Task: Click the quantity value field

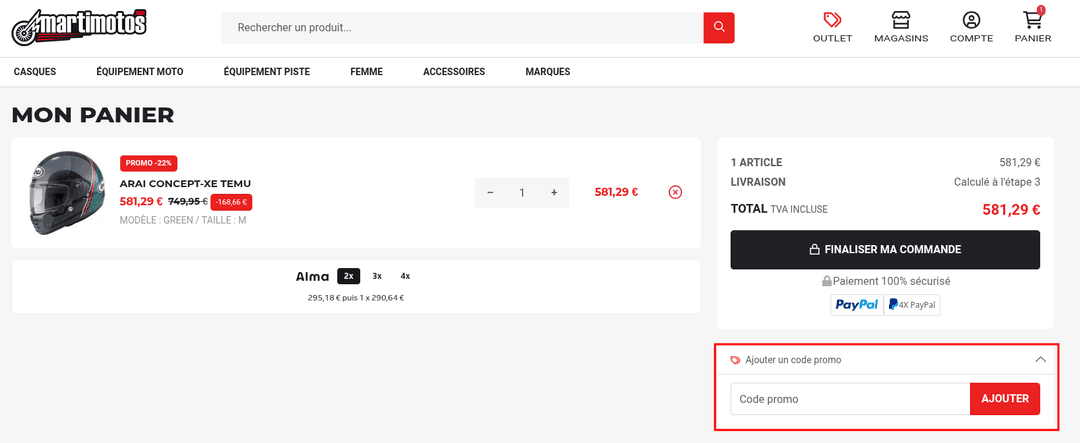Action: point(522,193)
